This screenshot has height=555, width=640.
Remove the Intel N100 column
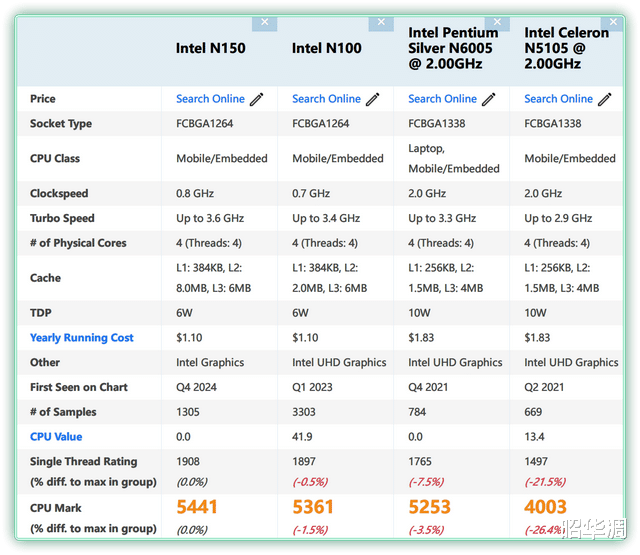point(381,22)
